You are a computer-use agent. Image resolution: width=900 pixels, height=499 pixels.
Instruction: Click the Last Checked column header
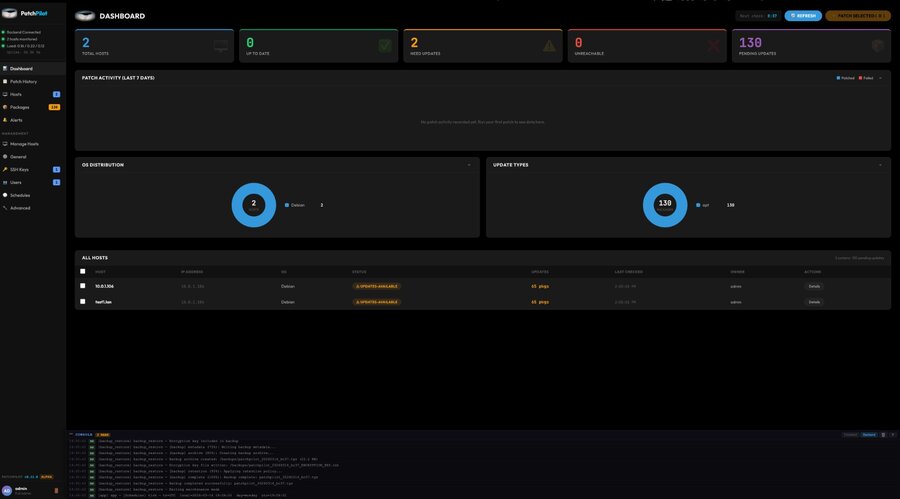[629, 272]
